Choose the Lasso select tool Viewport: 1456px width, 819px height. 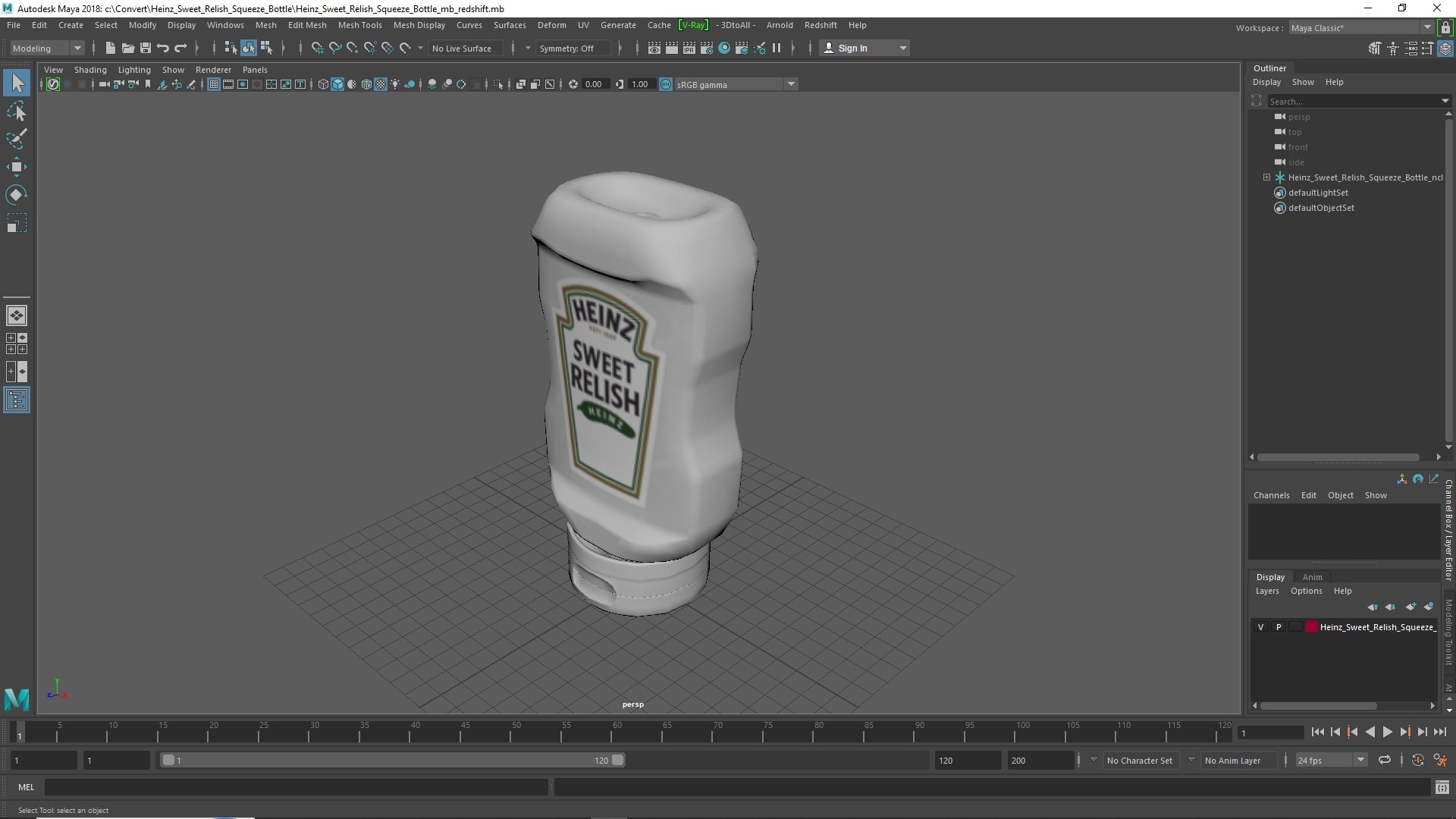tap(17, 111)
